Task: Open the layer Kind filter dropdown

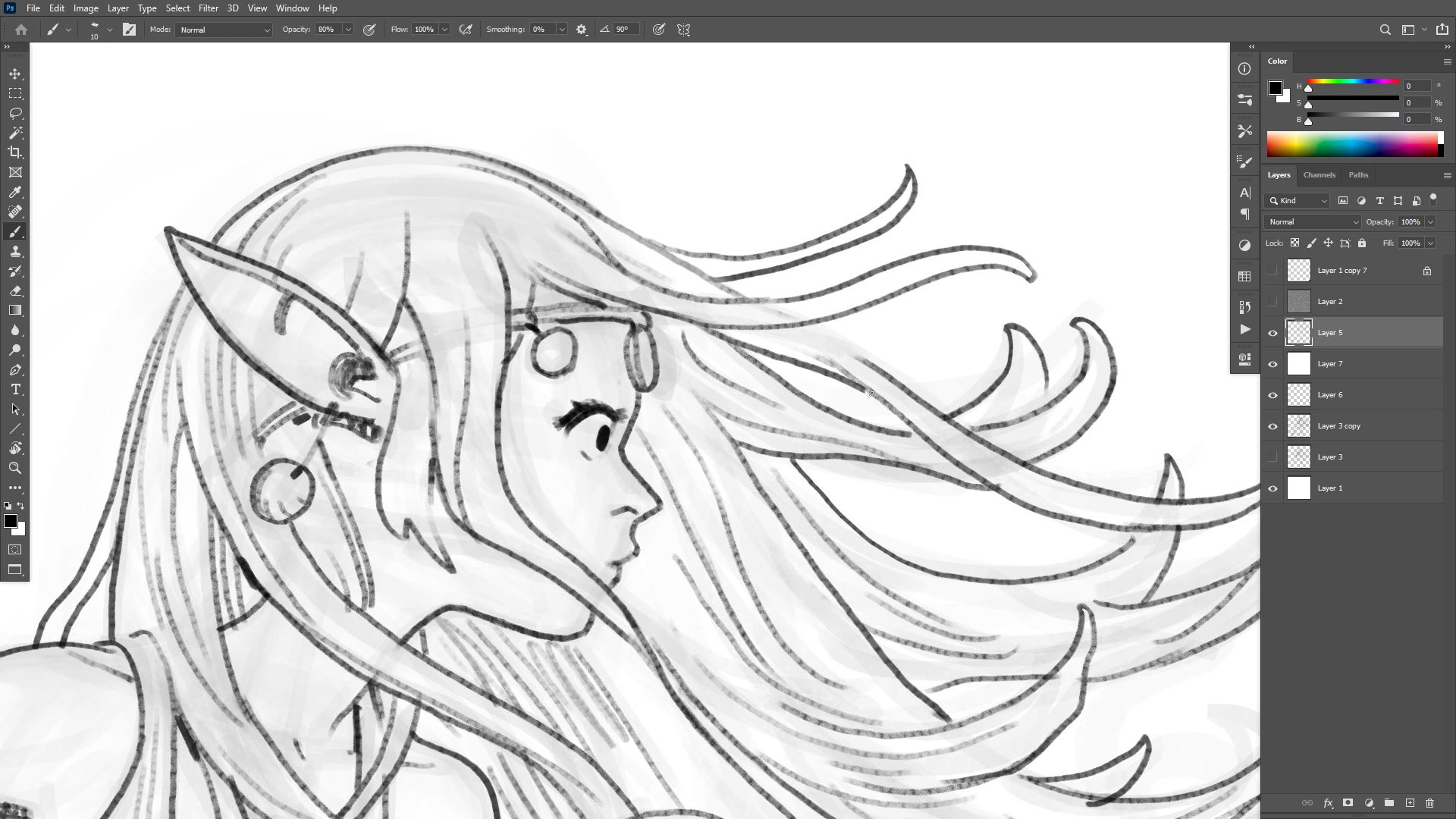Action: (x=1298, y=201)
